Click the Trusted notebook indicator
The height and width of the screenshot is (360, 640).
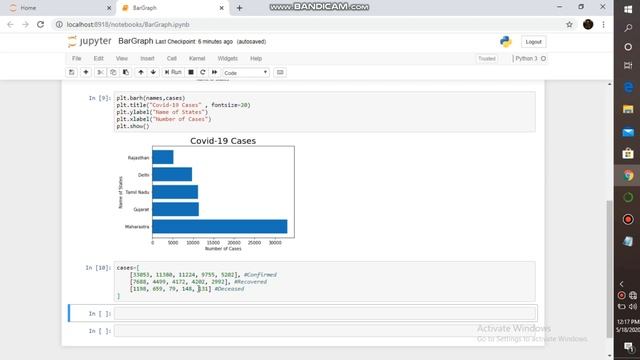[x=487, y=59]
